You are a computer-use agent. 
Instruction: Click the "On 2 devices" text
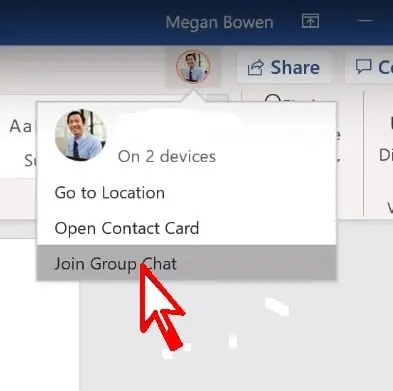coord(167,156)
